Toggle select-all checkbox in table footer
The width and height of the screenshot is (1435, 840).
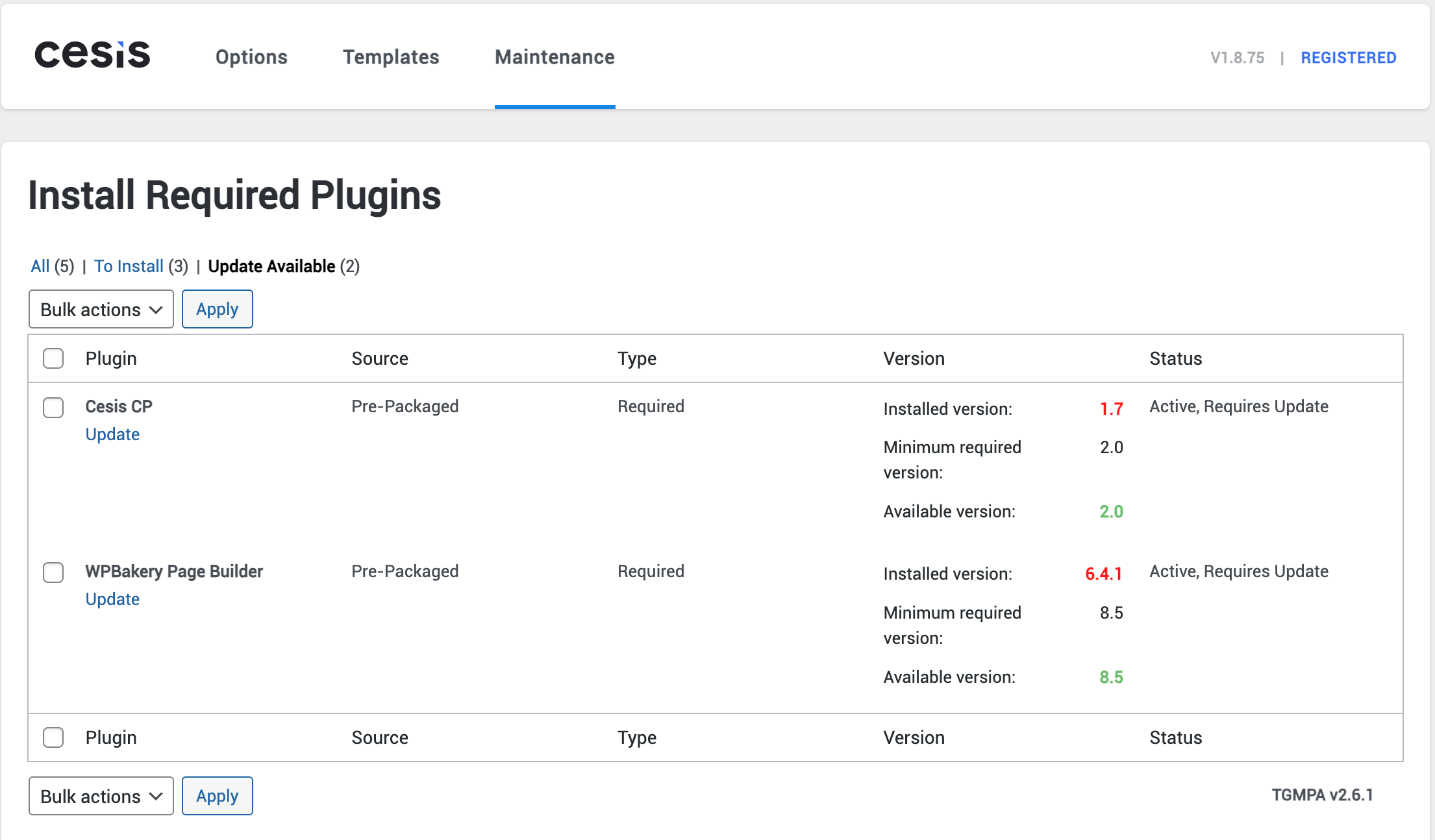point(53,737)
